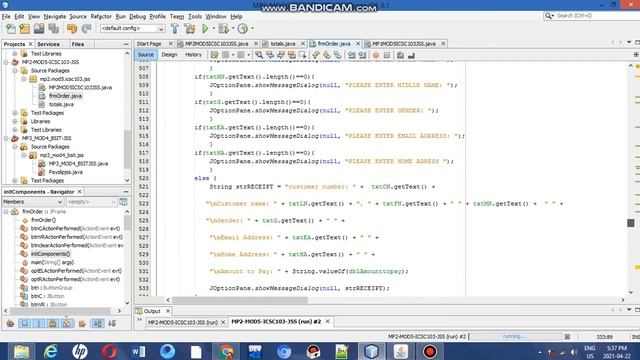Image resolution: width=640 pixels, height=360 pixels.
Task: Click the Comment icon in editor toolbar
Action: (400, 55)
